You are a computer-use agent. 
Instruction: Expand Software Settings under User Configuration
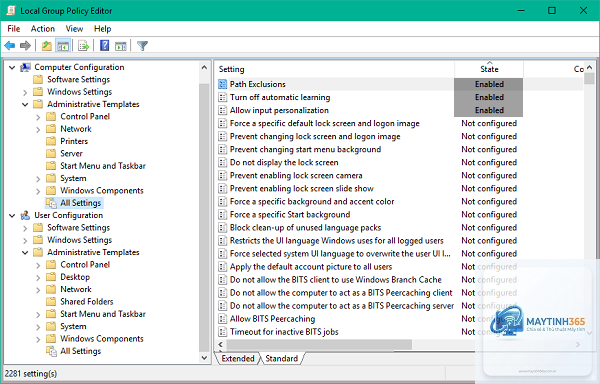(x=25, y=228)
